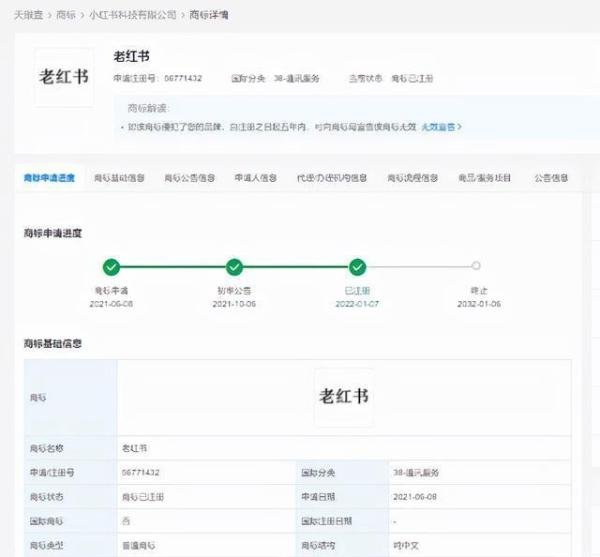Click the 2021-06-08 申请日期 cell
Viewport: 600px width, 557px height.
(415, 497)
